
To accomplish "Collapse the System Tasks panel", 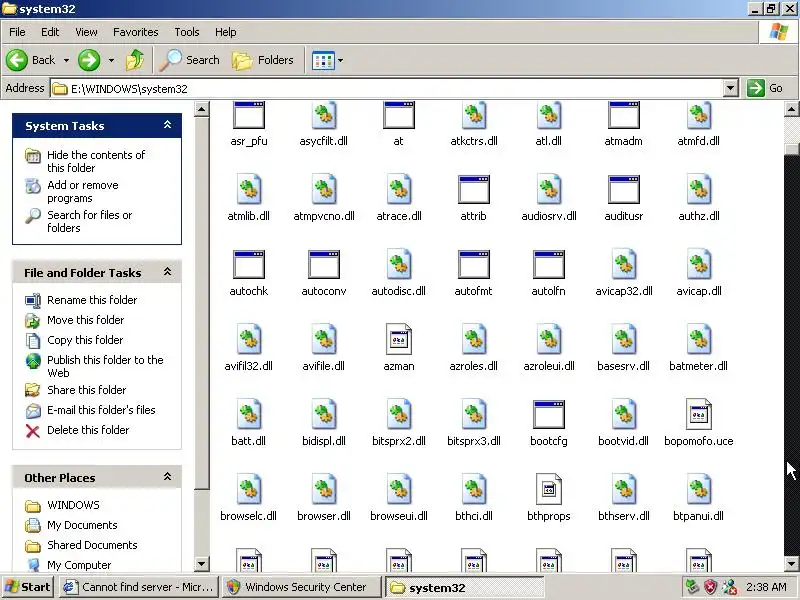I will coord(167,124).
